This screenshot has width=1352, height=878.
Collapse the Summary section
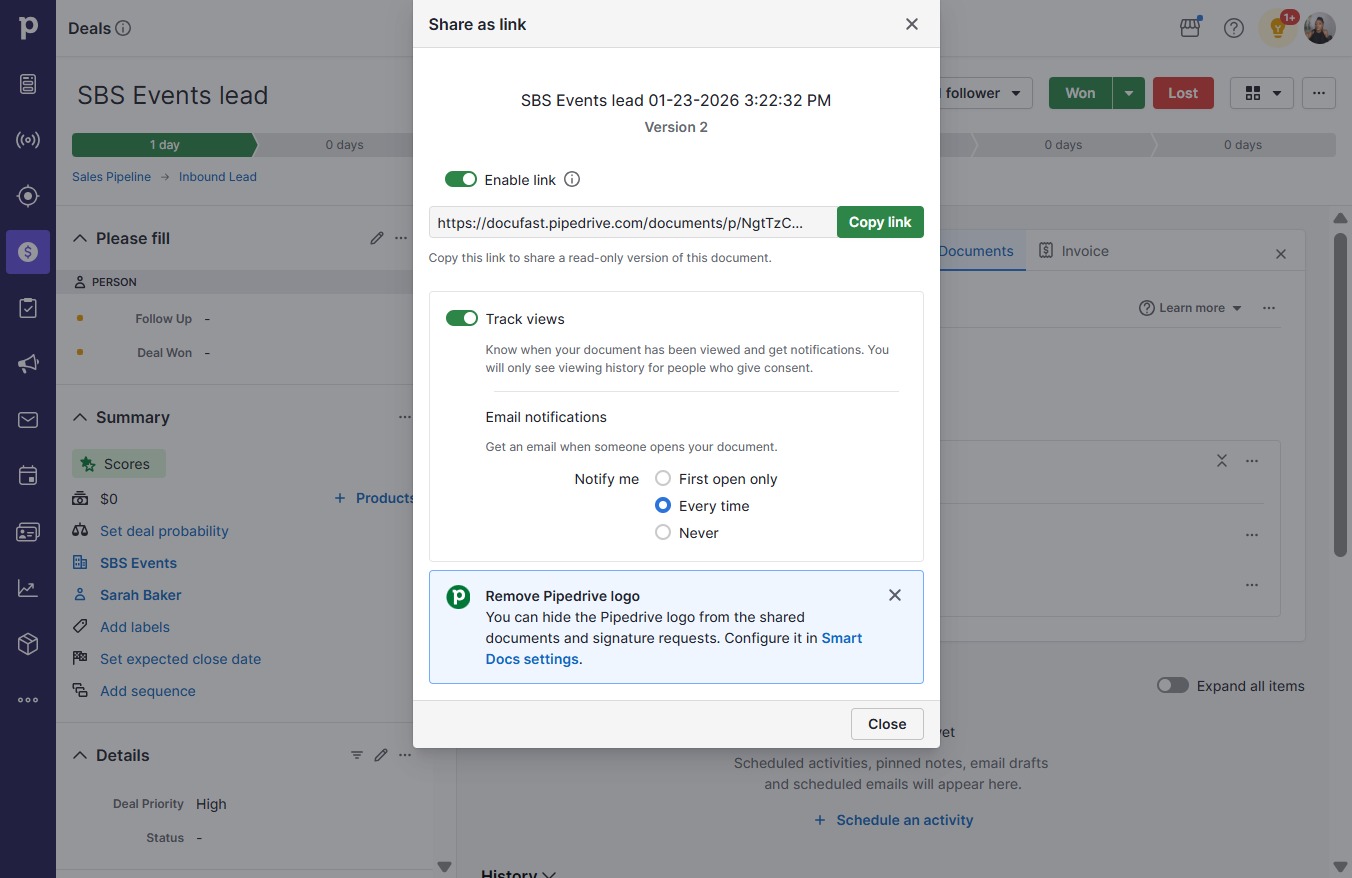pos(80,417)
